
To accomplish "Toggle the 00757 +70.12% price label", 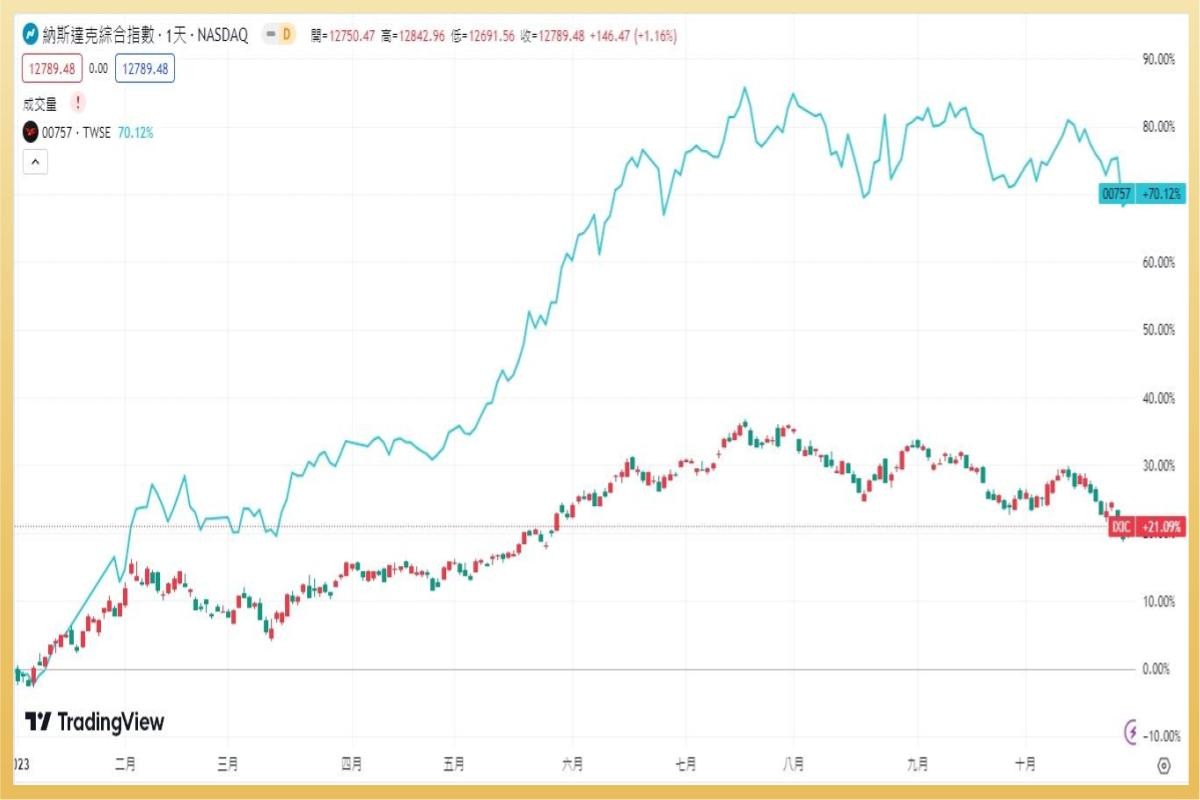I will 1140,193.
